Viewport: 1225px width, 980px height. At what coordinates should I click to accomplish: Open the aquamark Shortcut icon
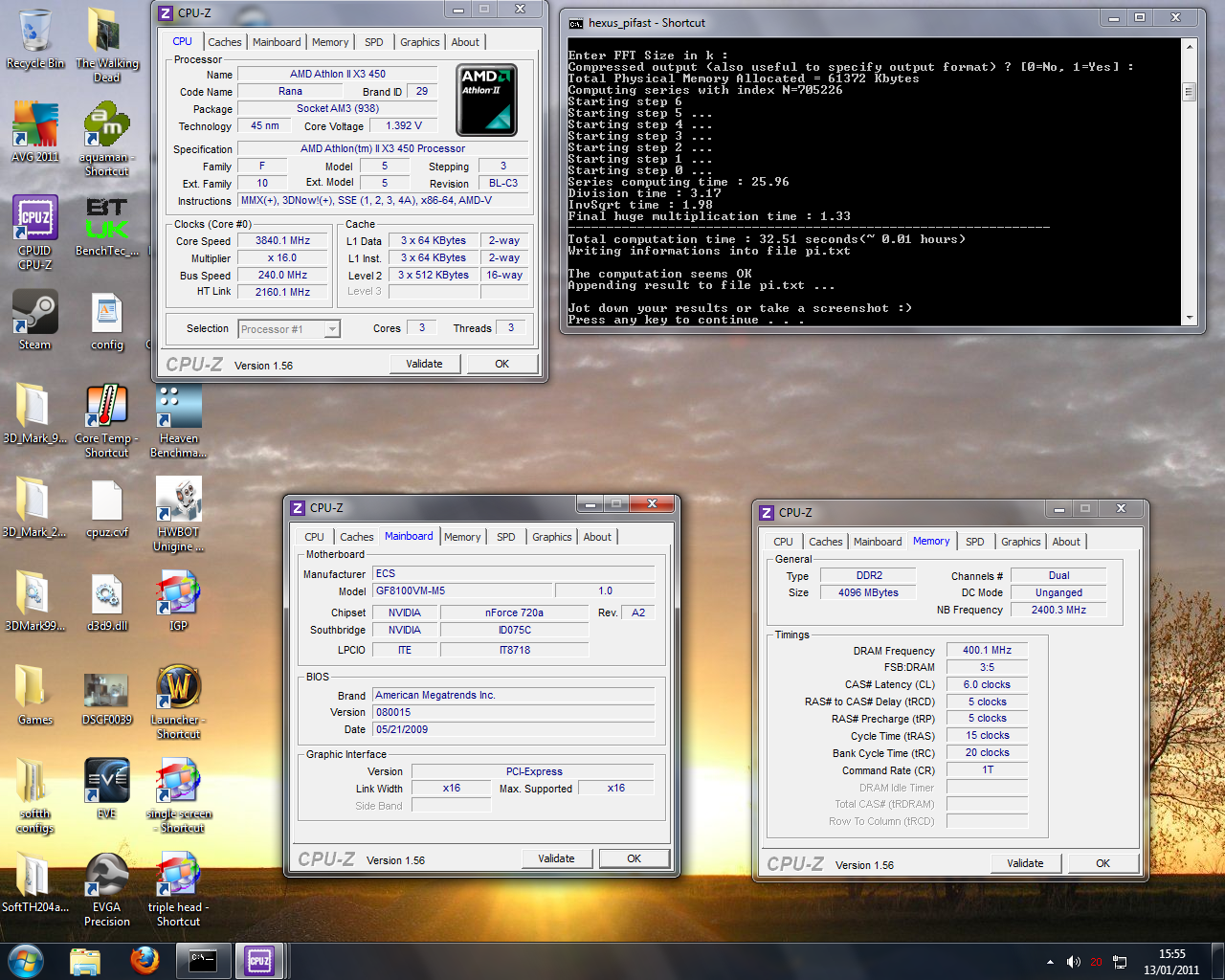coord(106,139)
